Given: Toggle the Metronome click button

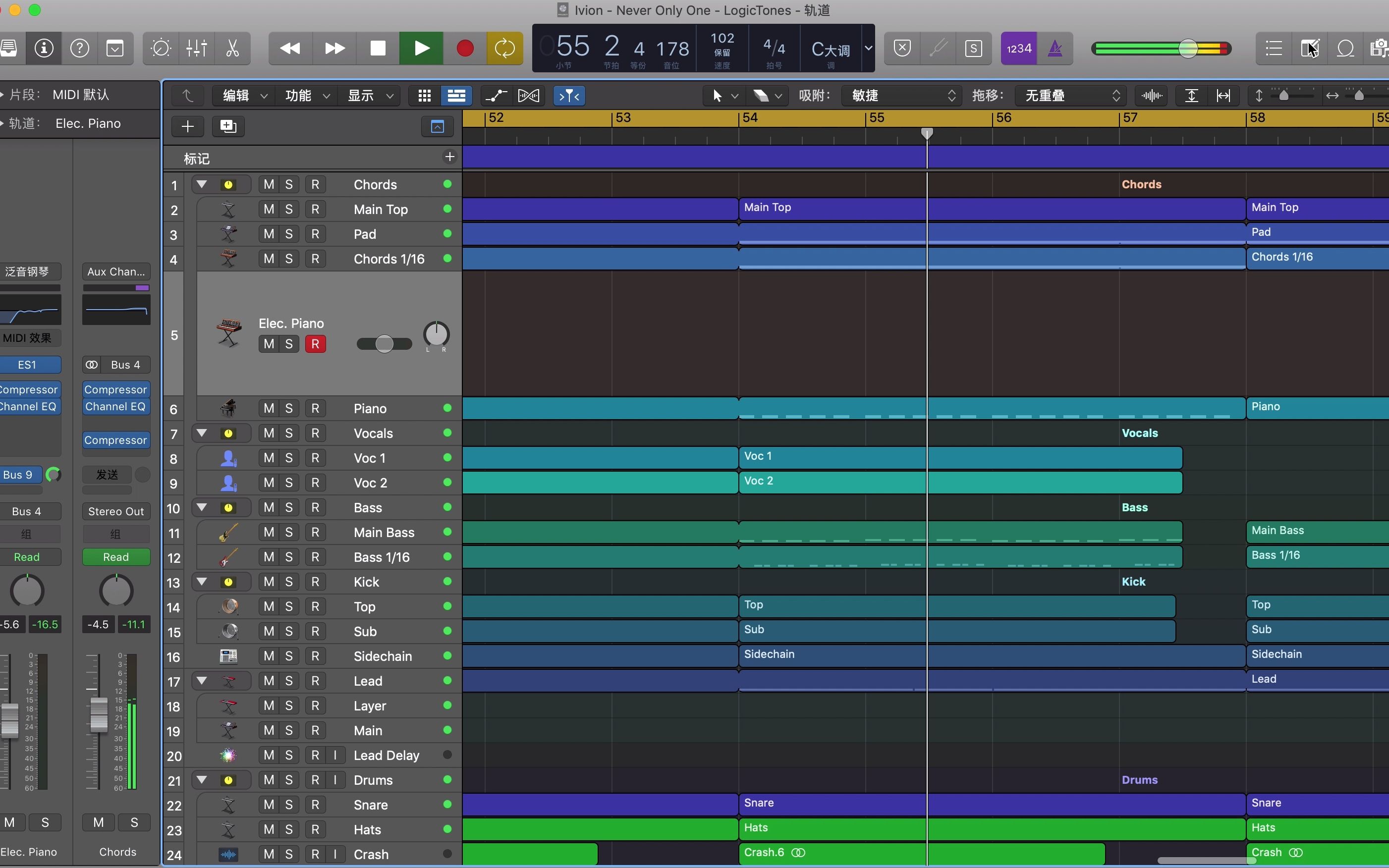Looking at the screenshot, I should click(x=1056, y=48).
